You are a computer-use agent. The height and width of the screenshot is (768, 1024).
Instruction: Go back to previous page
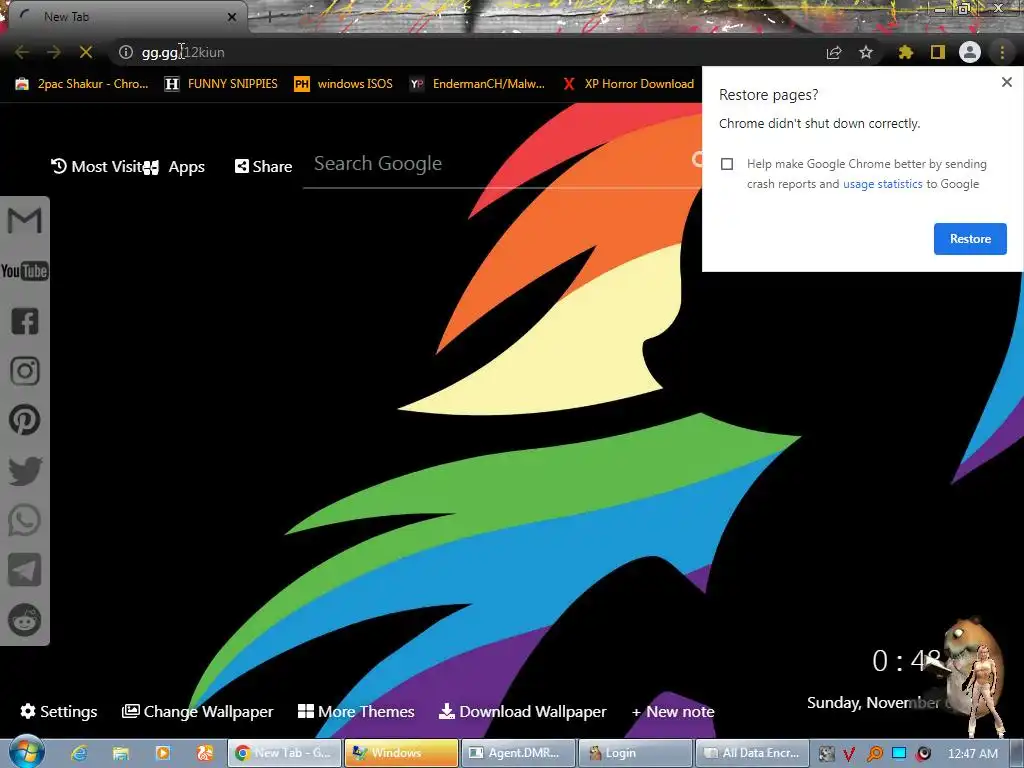[x=22, y=52]
